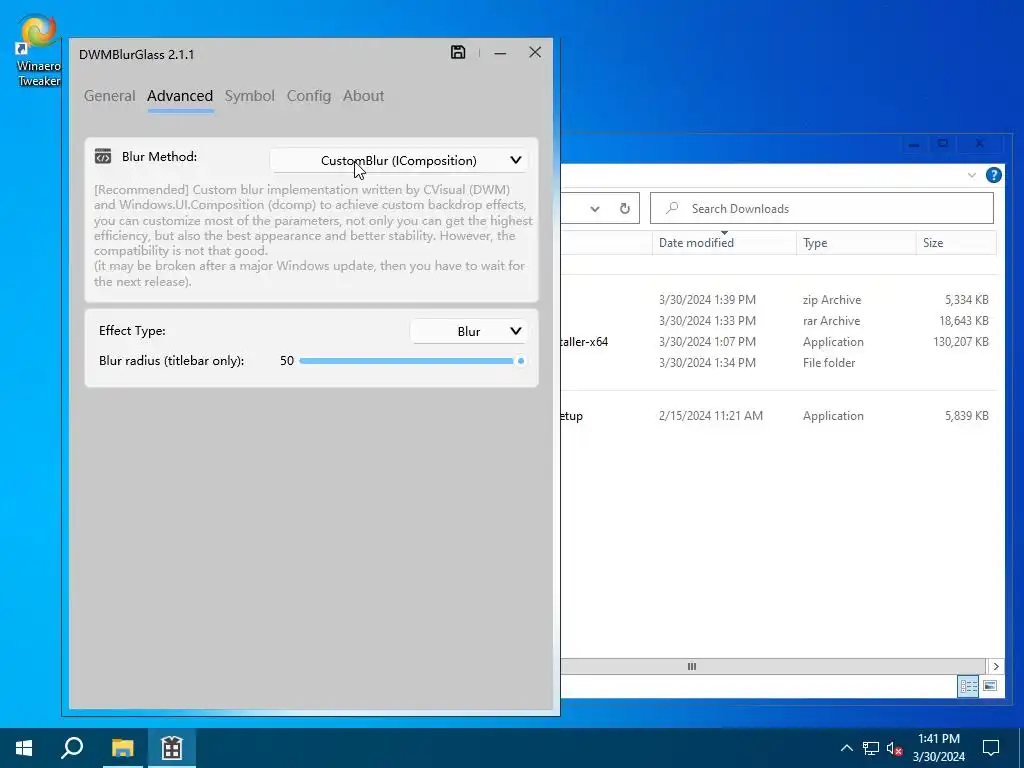Screen dimensions: 1024x768
Task: Open Windows Start menu
Action: pos(24,748)
